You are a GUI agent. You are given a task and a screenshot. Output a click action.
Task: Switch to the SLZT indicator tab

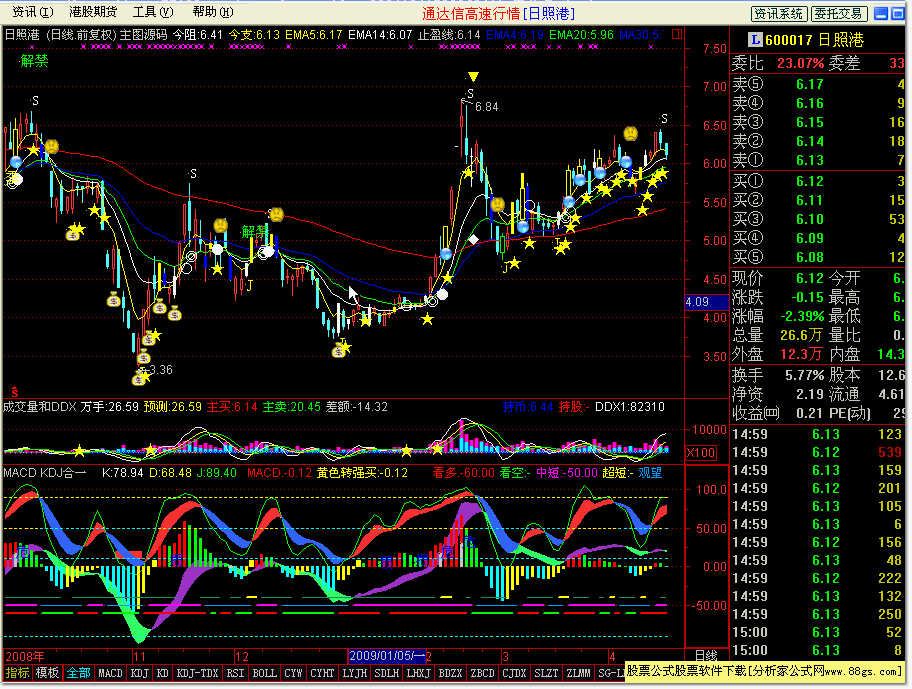point(546,673)
